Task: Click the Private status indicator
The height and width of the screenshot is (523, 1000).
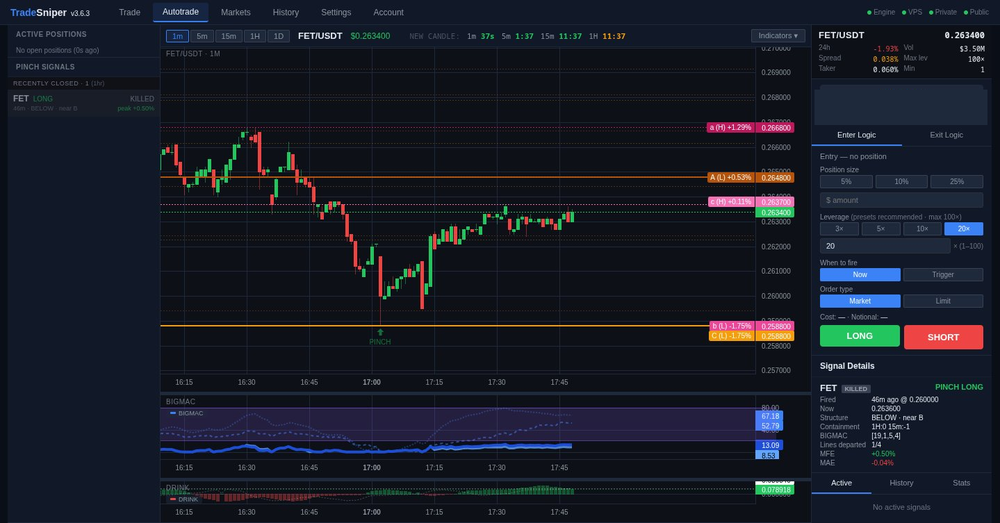Action: 943,12
